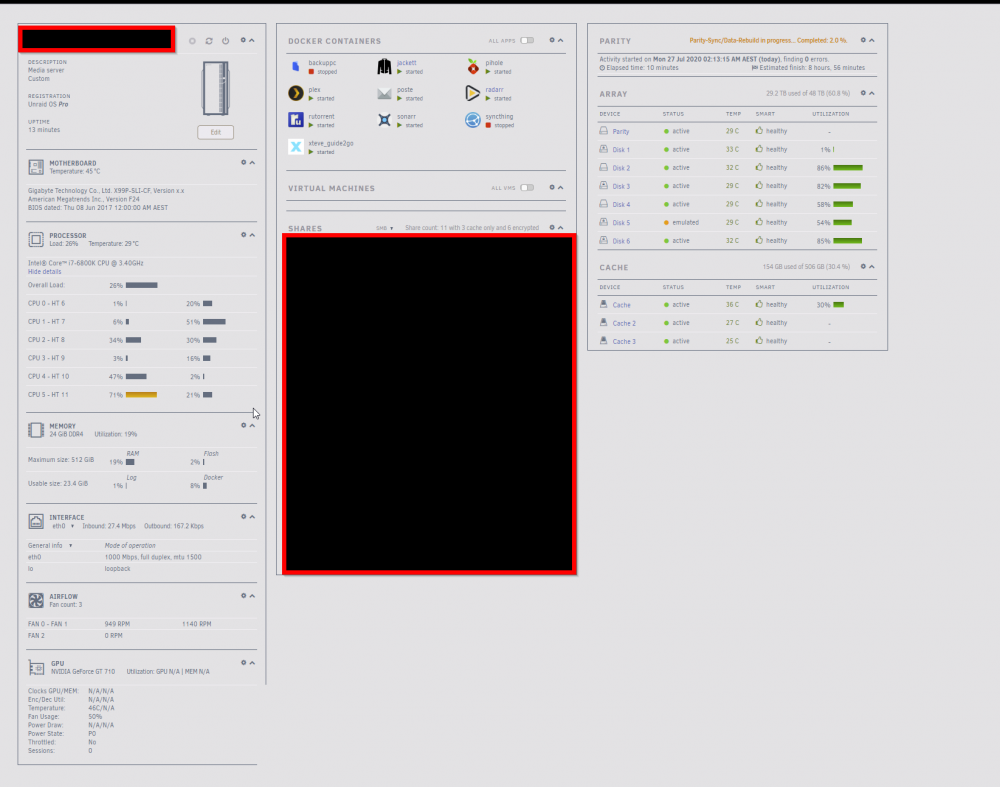The width and height of the screenshot is (1000, 787).
Task: Open the Disk 2 link
Action: (x=621, y=168)
